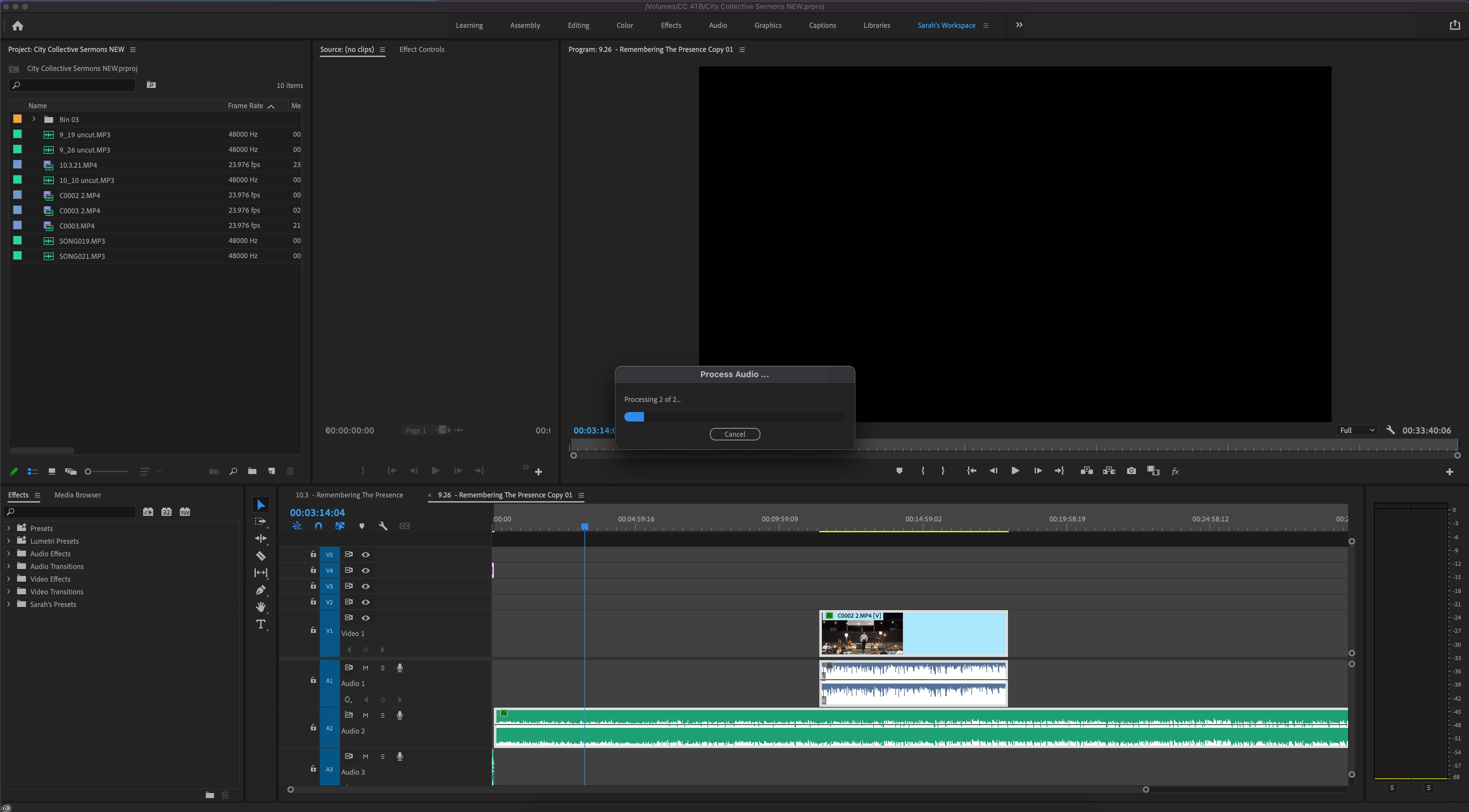The height and width of the screenshot is (812, 1469).
Task: Switch to the Color workspace
Action: 624,26
